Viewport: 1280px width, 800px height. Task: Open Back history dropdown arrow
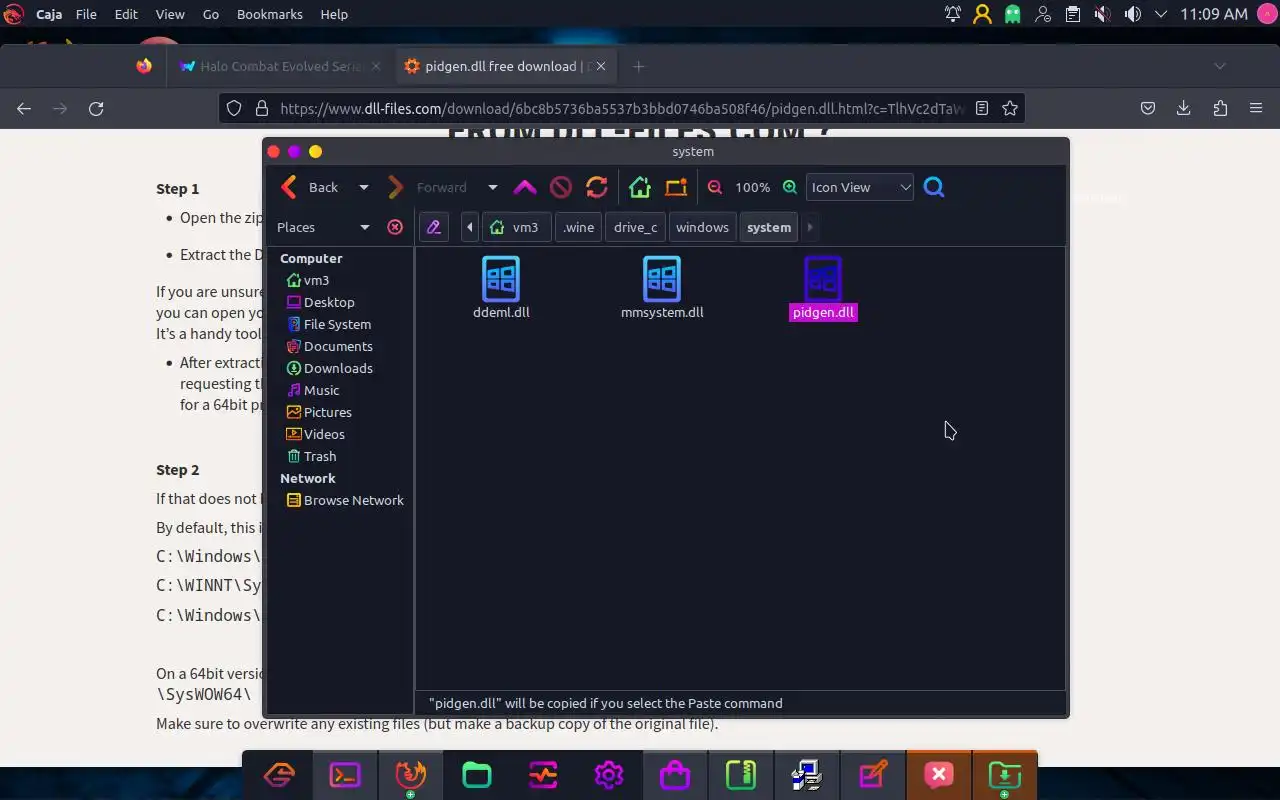click(364, 187)
